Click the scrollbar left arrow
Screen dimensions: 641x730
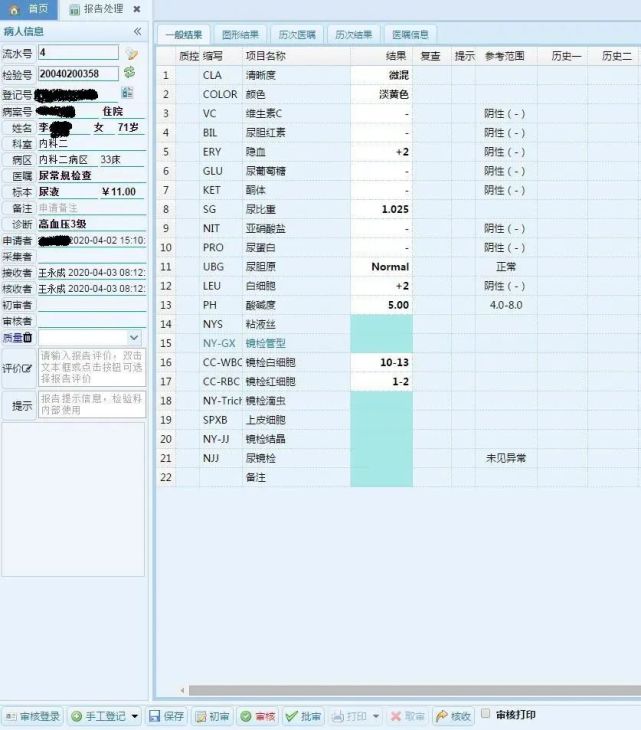pyautogui.click(x=182, y=690)
